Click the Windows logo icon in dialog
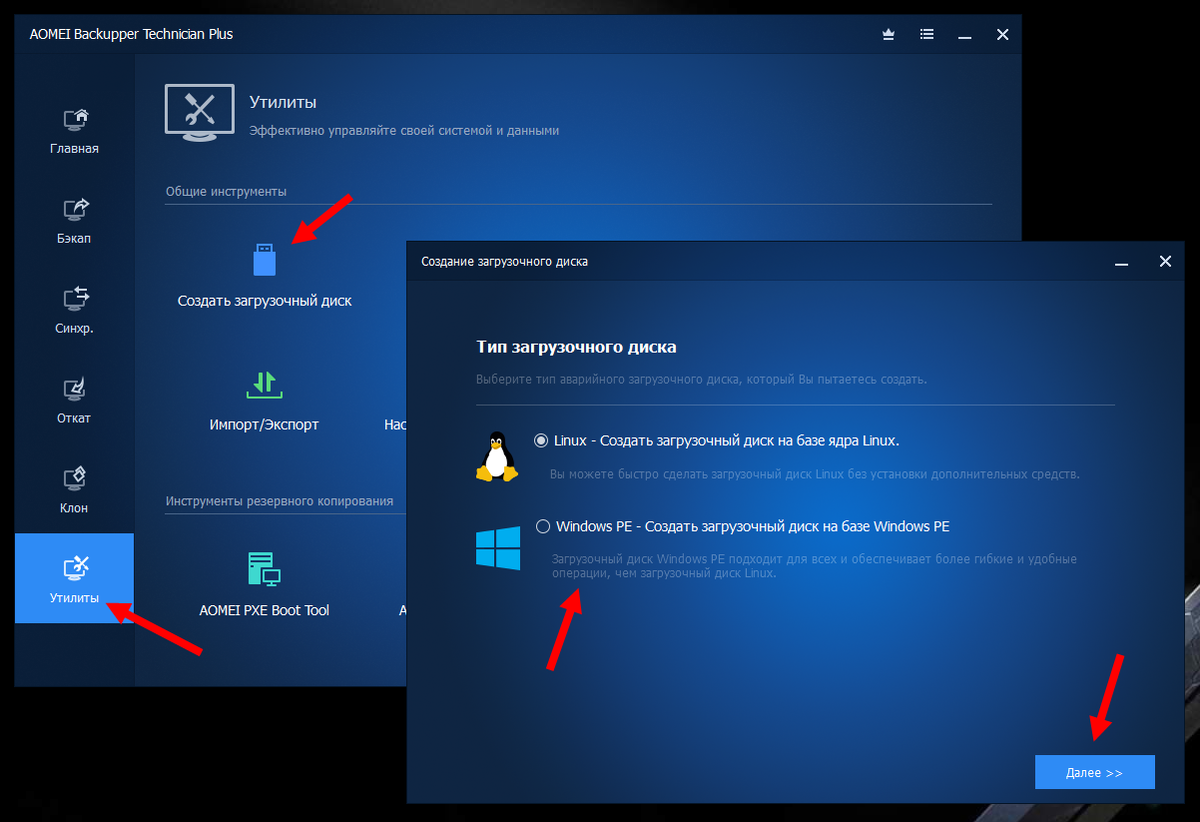 [x=498, y=549]
